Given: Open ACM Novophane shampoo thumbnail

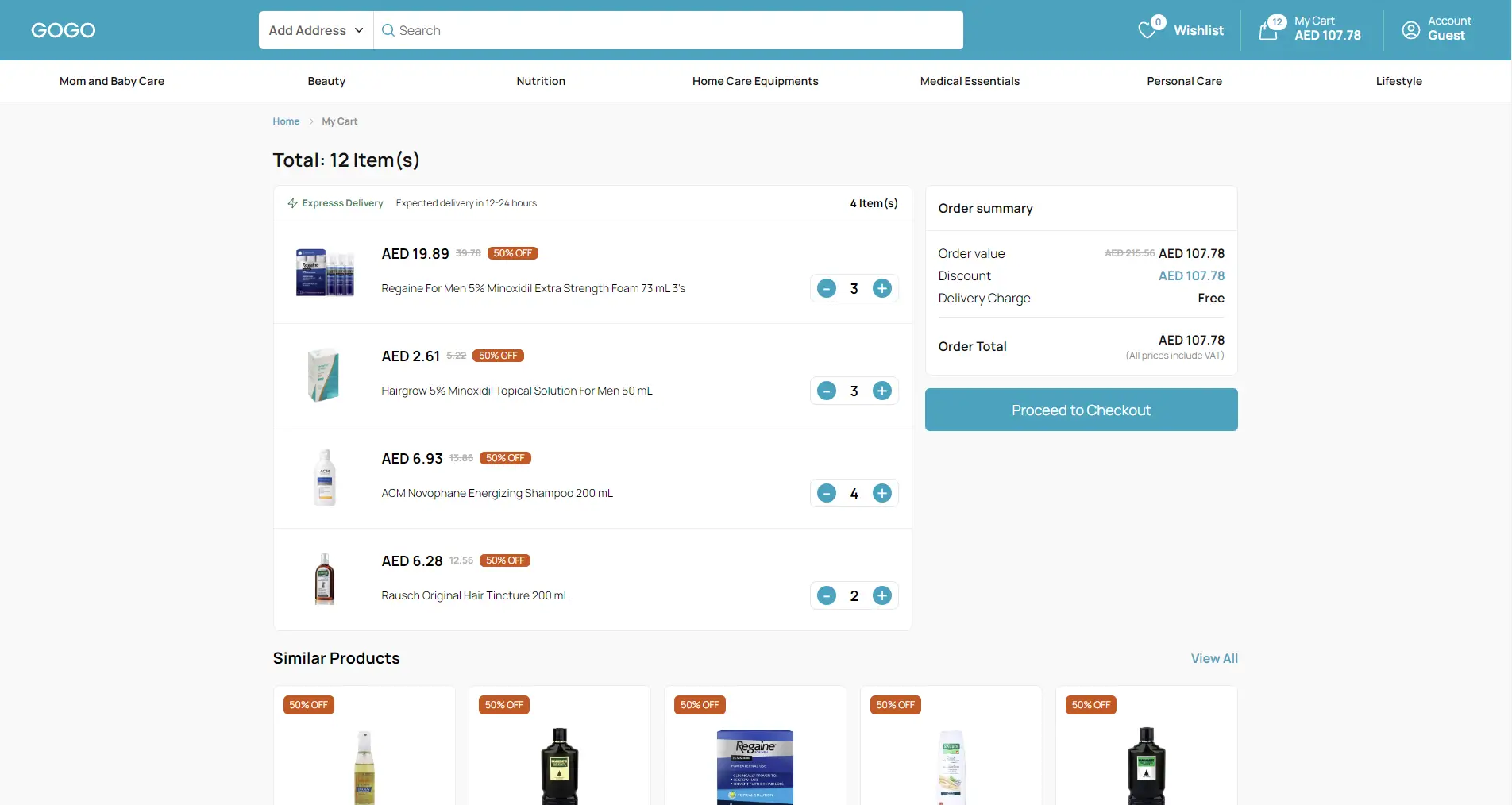Looking at the screenshot, I should point(325,477).
